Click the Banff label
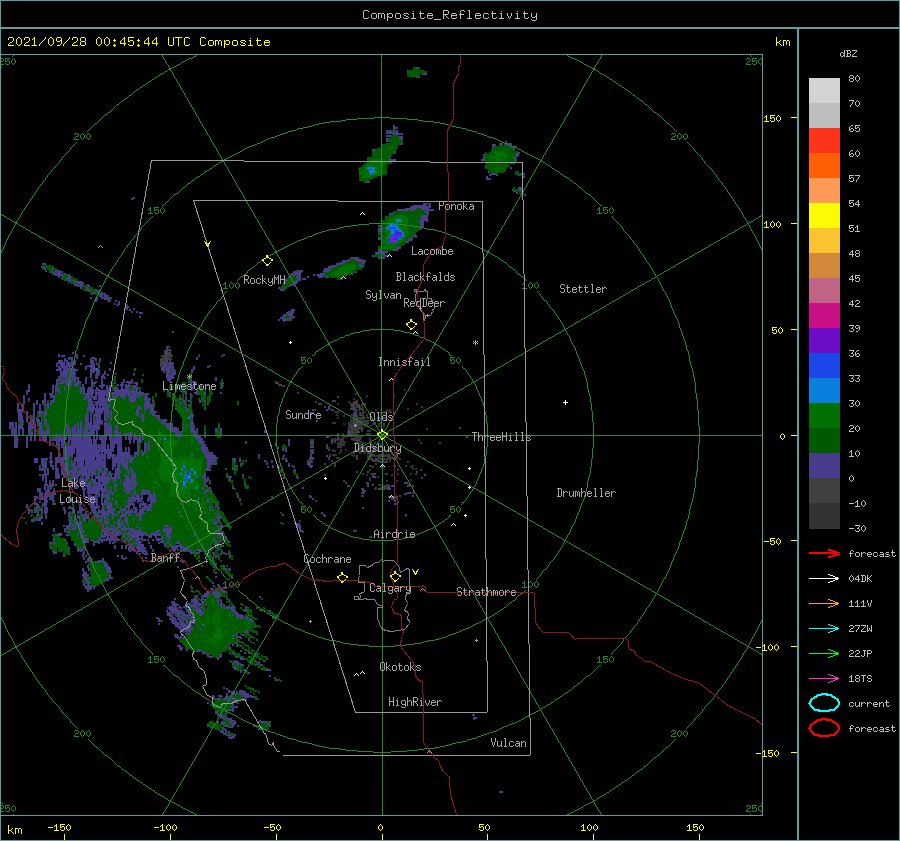Image resolution: width=900 pixels, height=841 pixels. [x=165, y=557]
